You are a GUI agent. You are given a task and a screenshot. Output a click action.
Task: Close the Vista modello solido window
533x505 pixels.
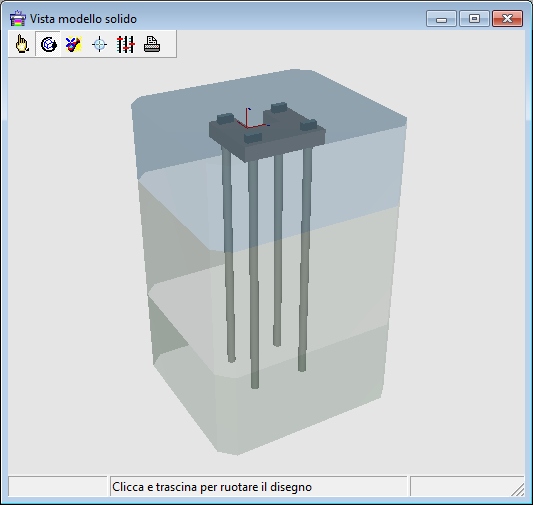click(507, 18)
